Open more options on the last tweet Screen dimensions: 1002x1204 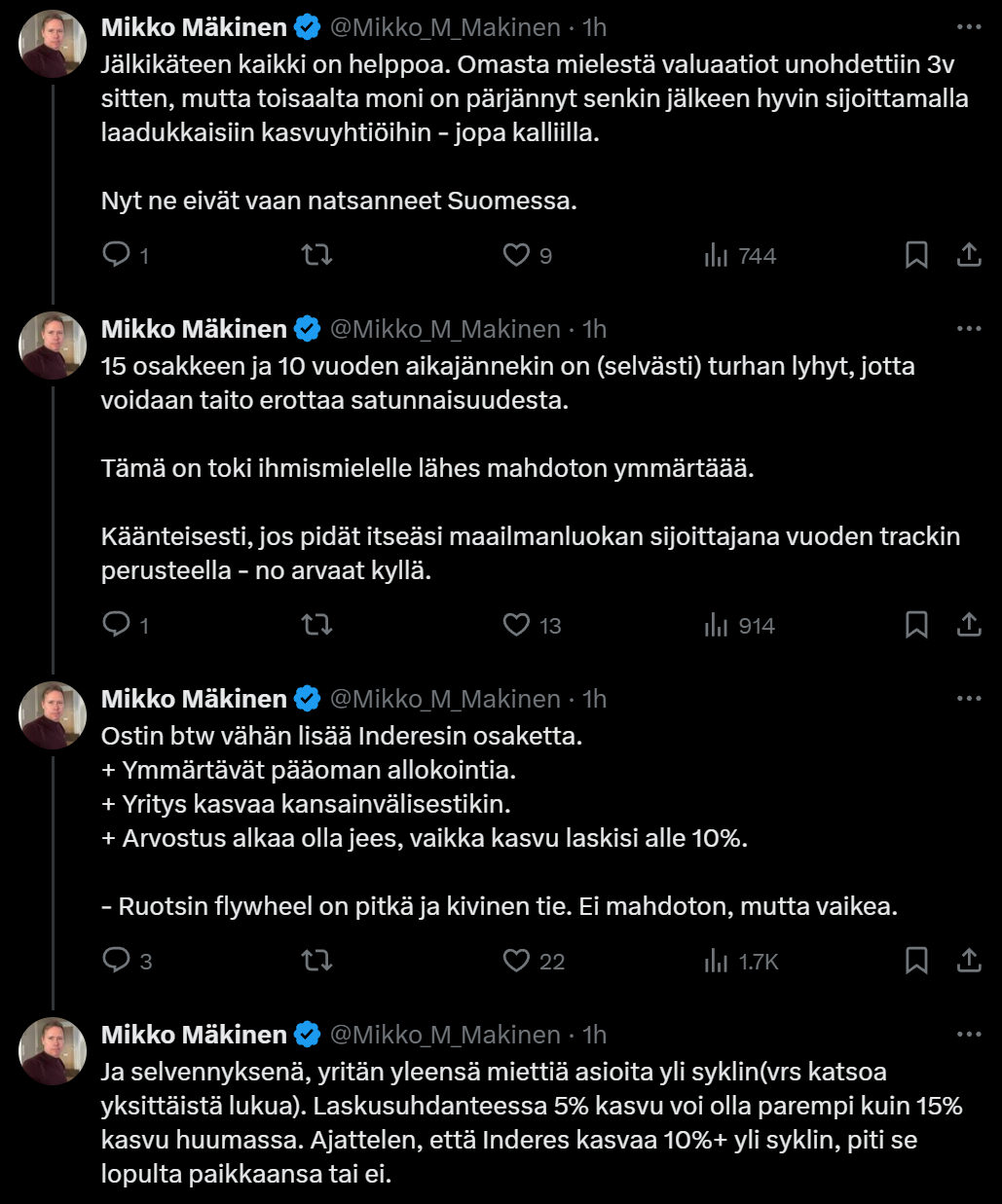(969, 1035)
